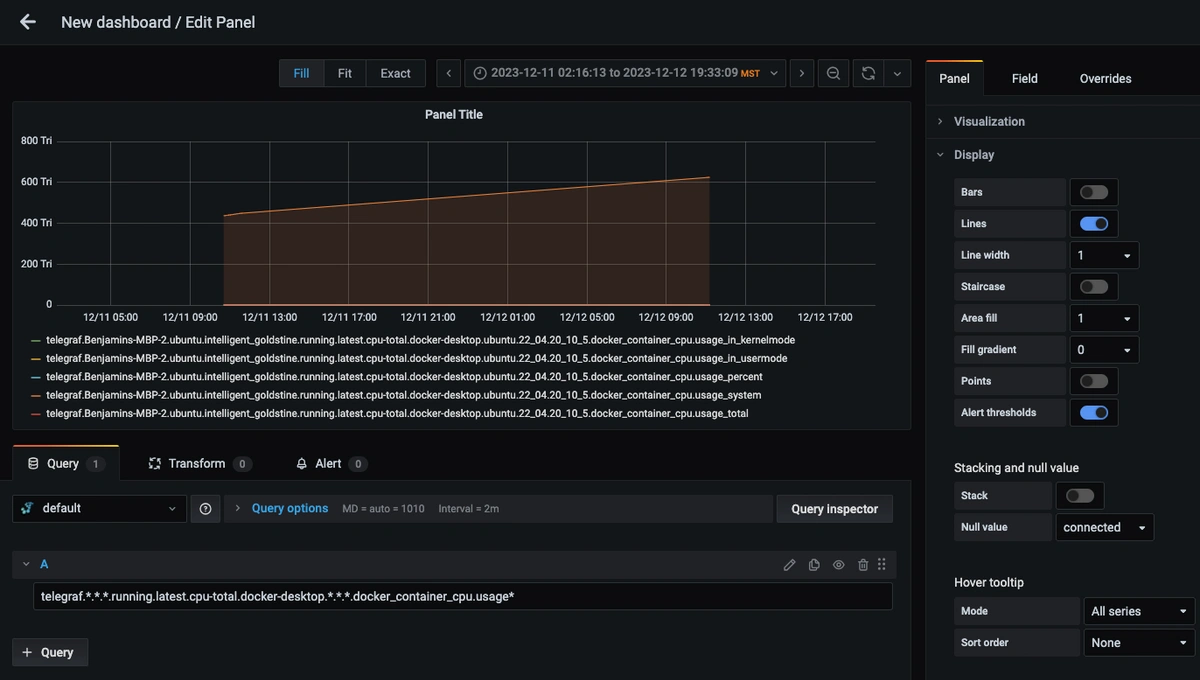Toggle visibility of query A
The width and height of the screenshot is (1200, 680).
838,565
